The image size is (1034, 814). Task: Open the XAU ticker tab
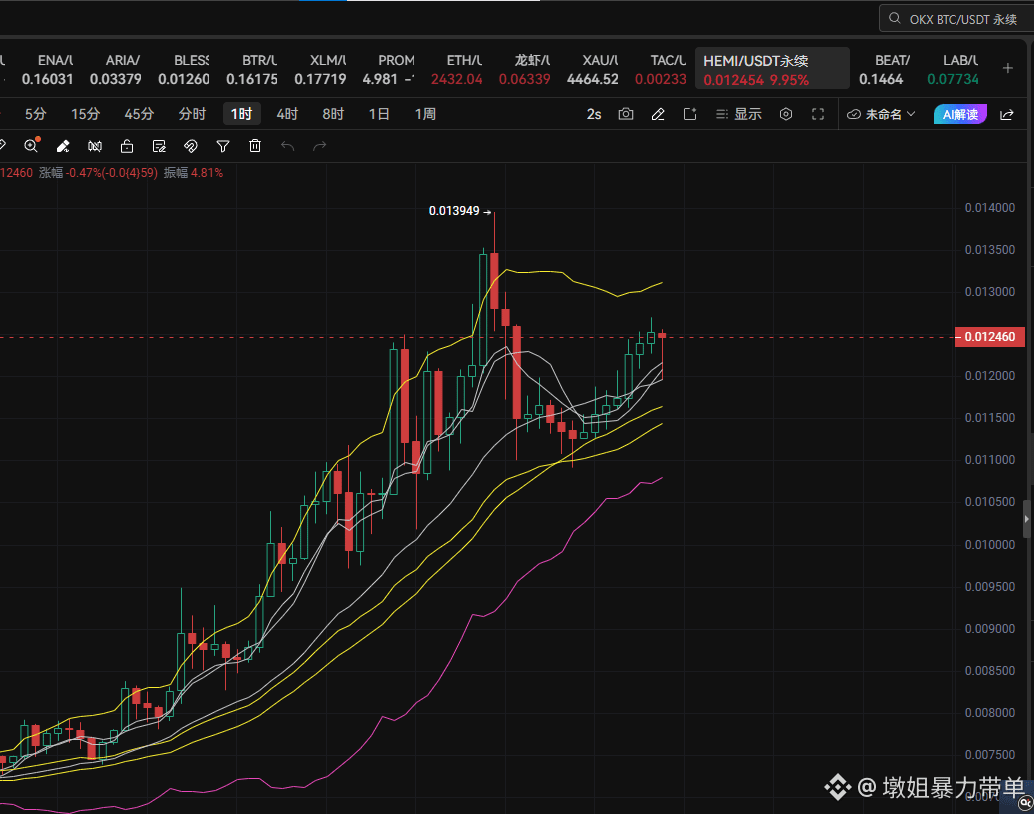click(x=593, y=69)
